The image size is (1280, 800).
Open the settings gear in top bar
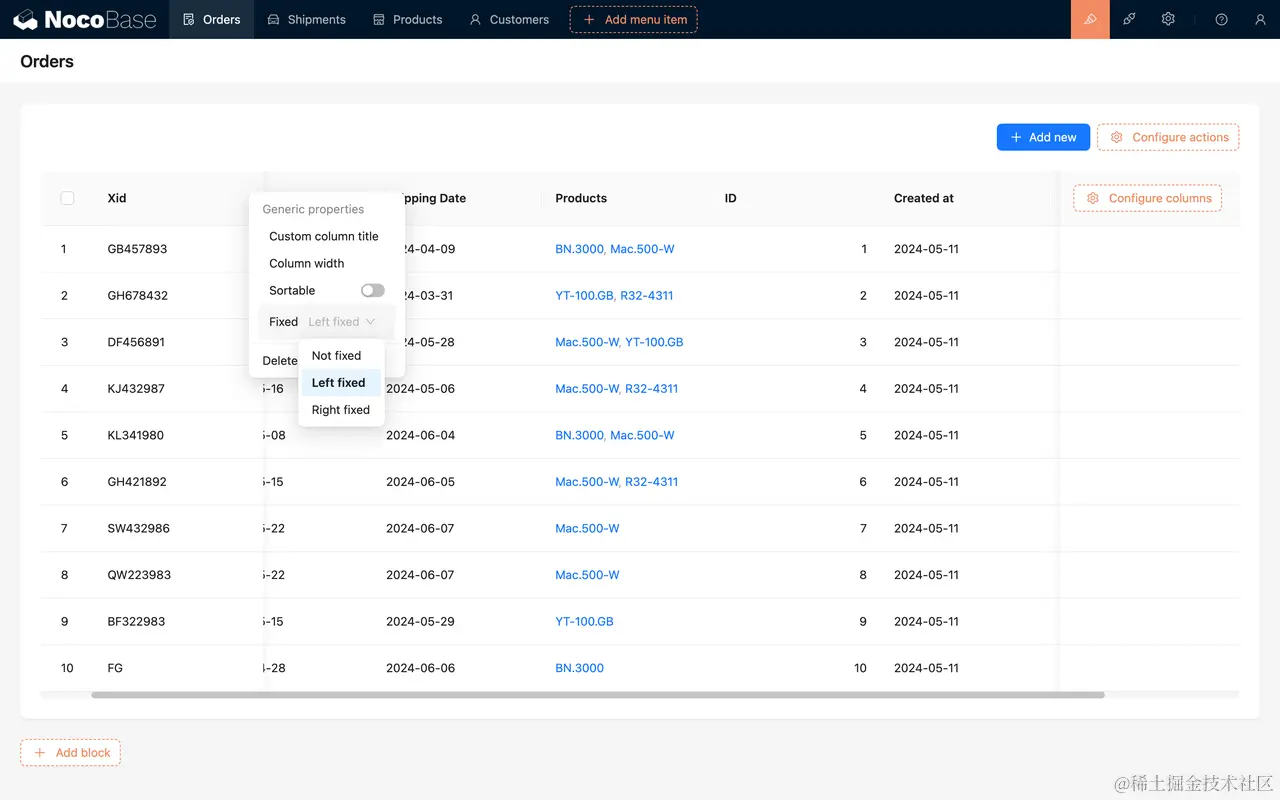[1168, 19]
